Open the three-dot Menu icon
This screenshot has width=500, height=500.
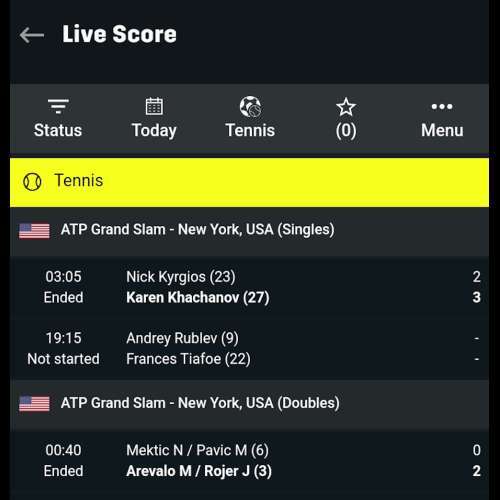click(x=442, y=107)
